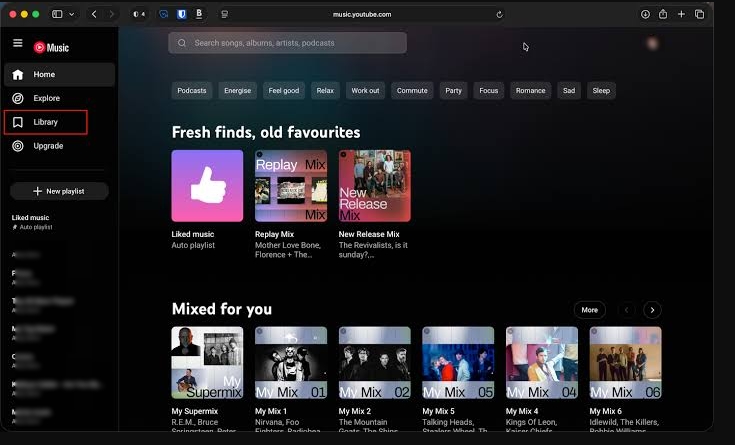Click the search magnifier icon

[182, 43]
